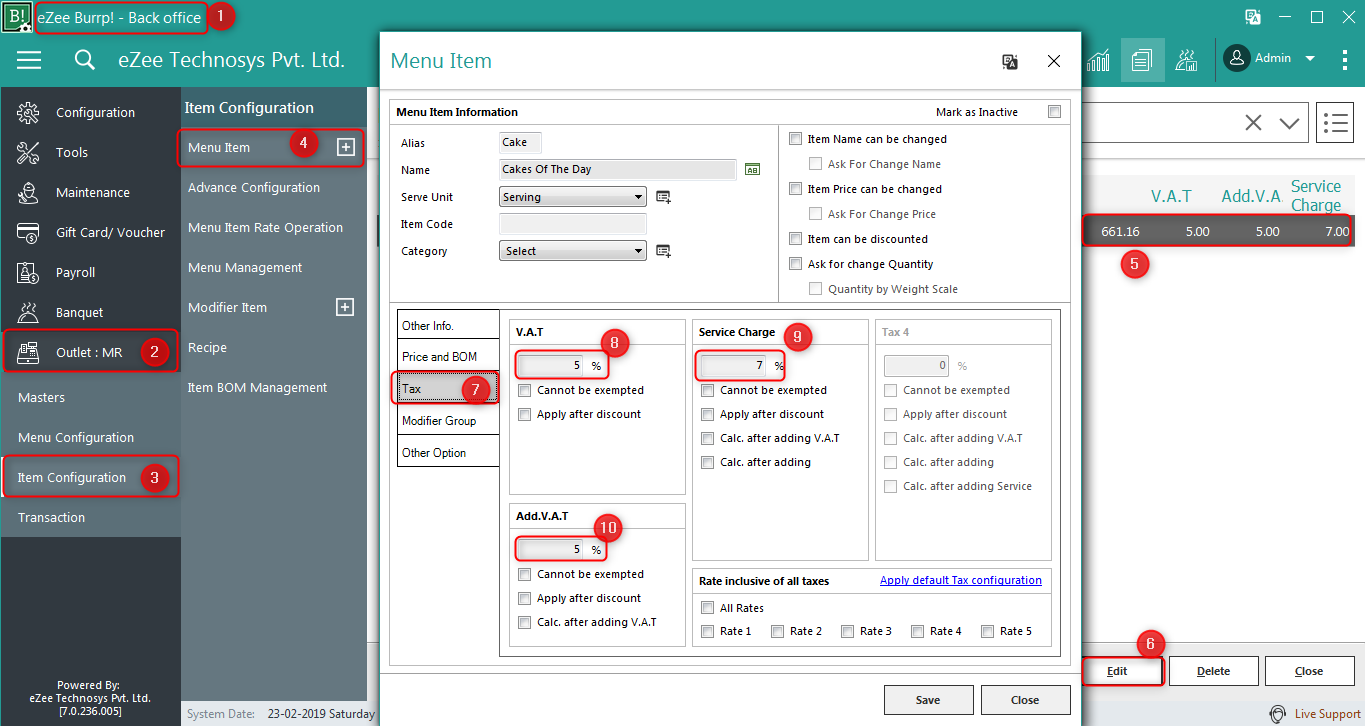Expand the search filter chevron
The width and height of the screenshot is (1365, 726).
point(1289,123)
